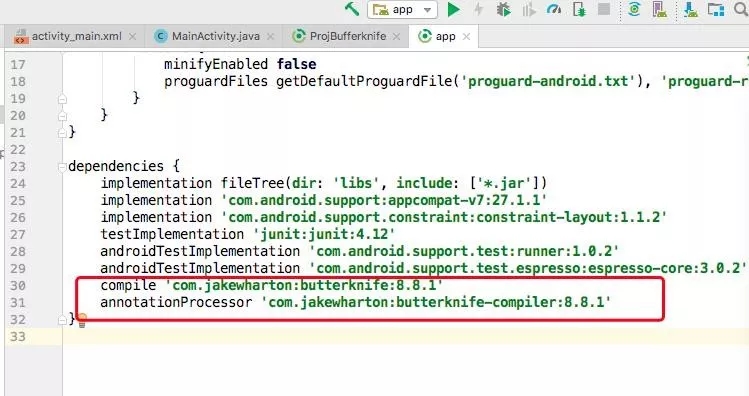Screen dimensions: 749x396
Task: Click the espresso-core:3.0.2 dependency string
Action: (x=528, y=268)
